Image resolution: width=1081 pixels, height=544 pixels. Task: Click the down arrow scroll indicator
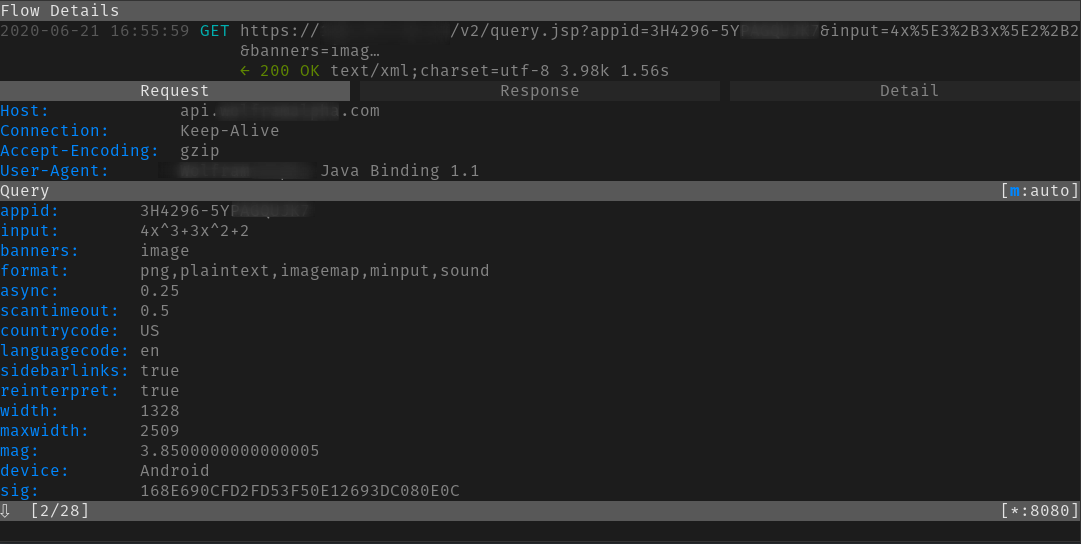pyautogui.click(x=6, y=511)
